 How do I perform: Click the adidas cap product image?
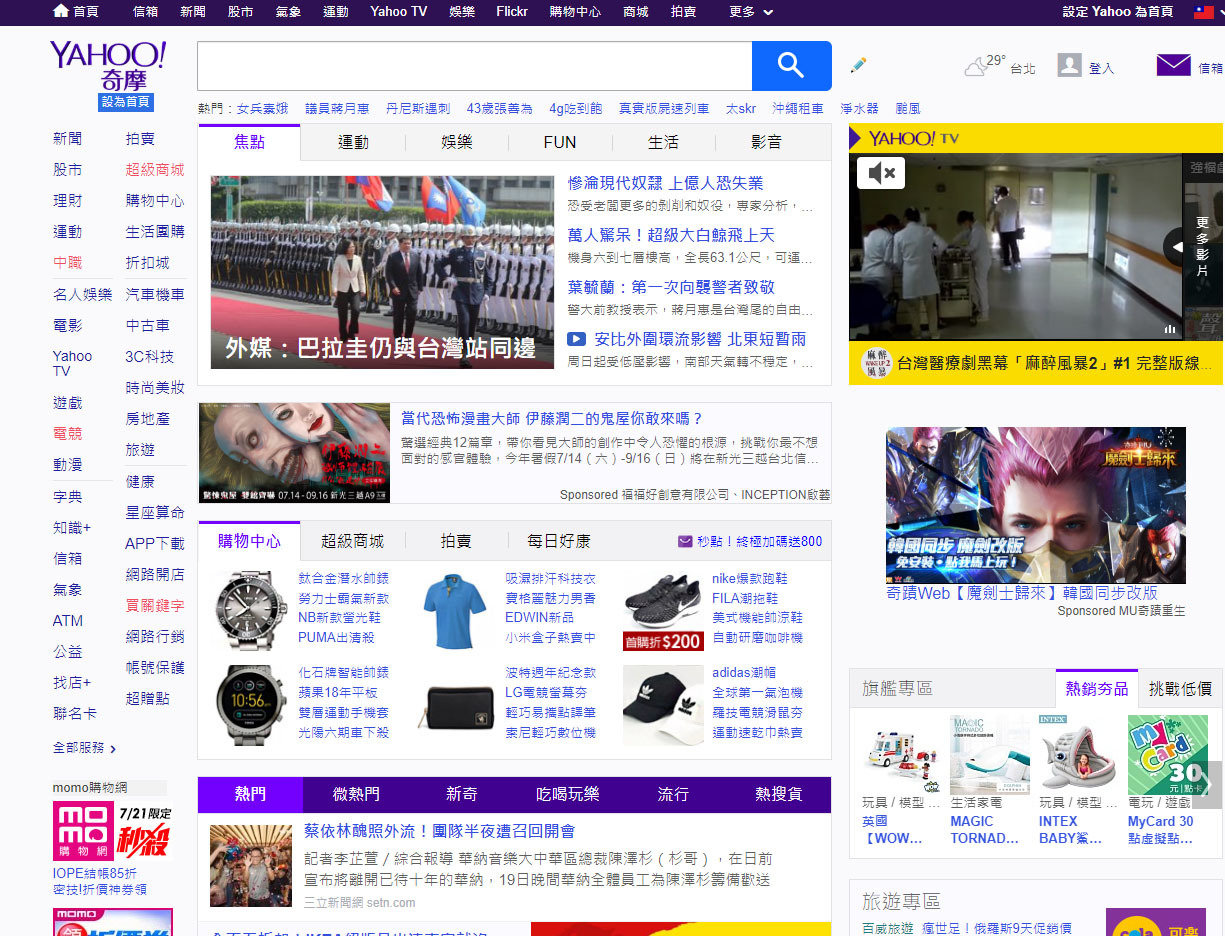click(x=662, y=706)
